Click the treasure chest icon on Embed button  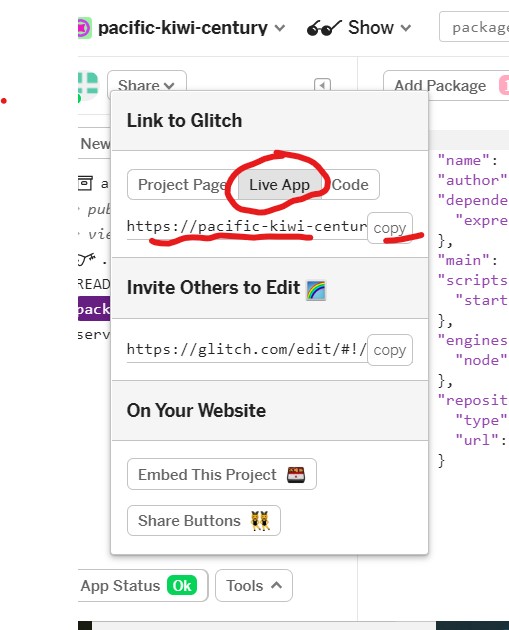[296, 475]
